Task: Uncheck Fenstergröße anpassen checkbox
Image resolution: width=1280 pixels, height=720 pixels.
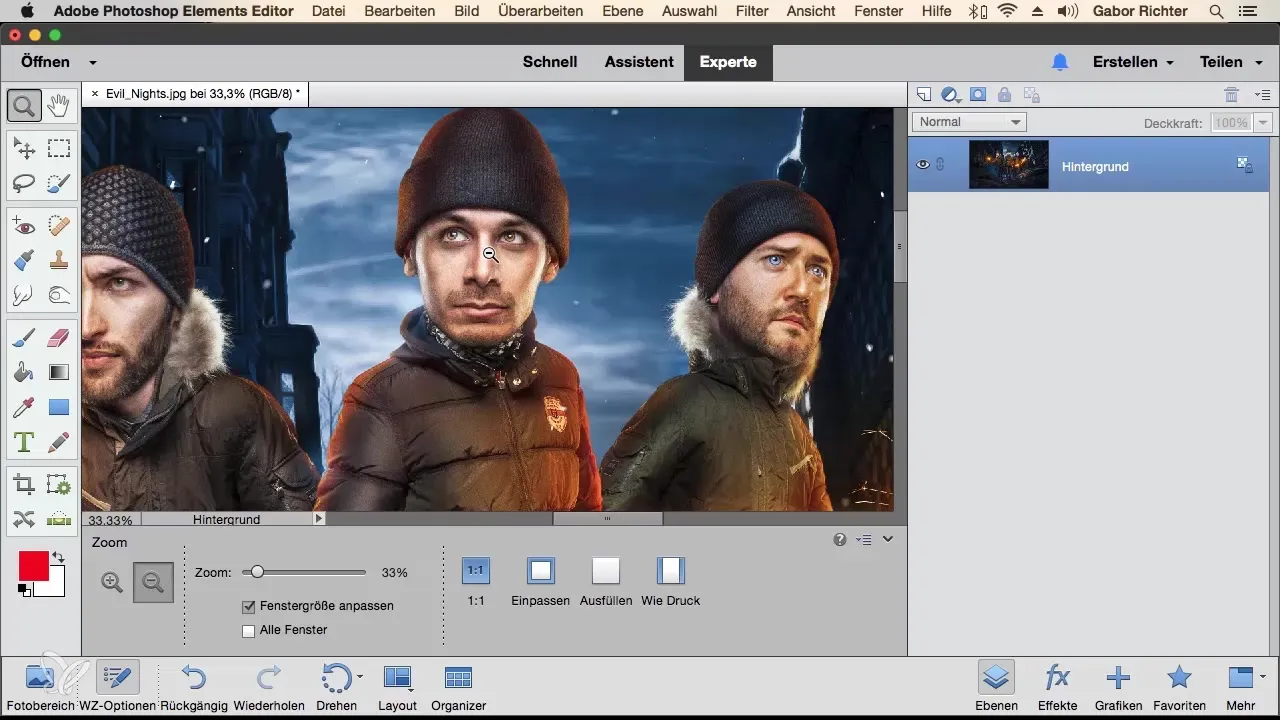Action: click(x=249, y=606)
